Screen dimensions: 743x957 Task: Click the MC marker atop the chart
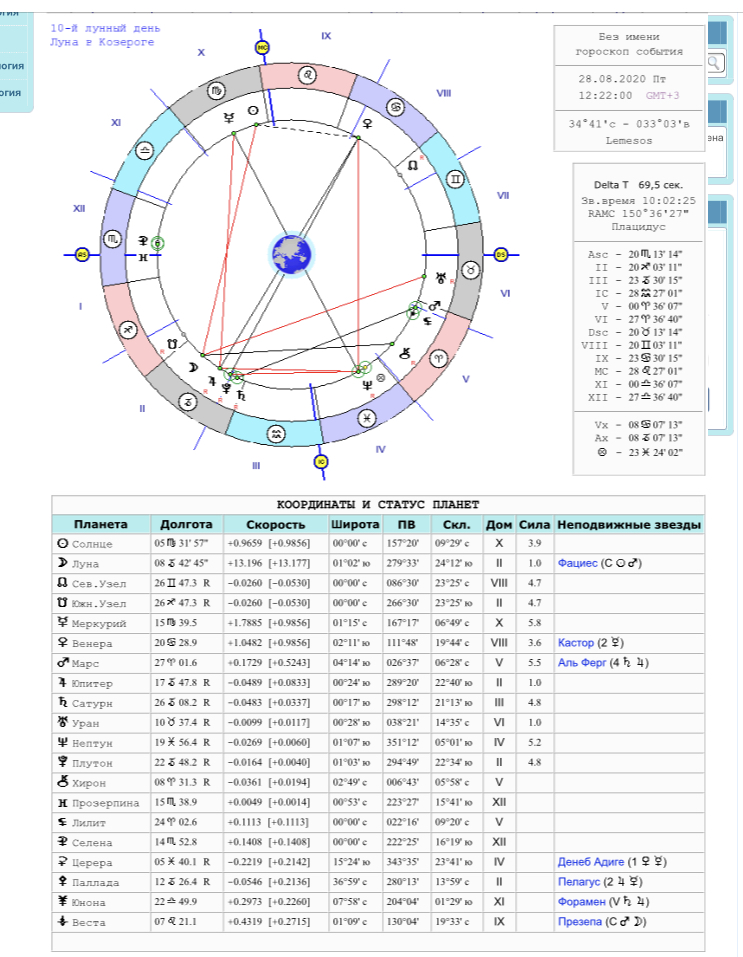pyautogui.click(x=264, y=47)
